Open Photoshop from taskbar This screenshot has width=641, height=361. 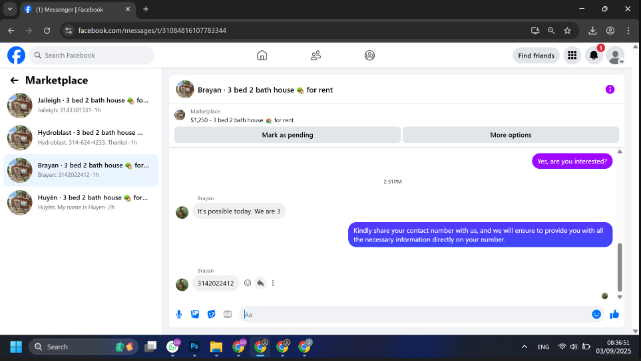pyautogui.click(x=194, y=347)
